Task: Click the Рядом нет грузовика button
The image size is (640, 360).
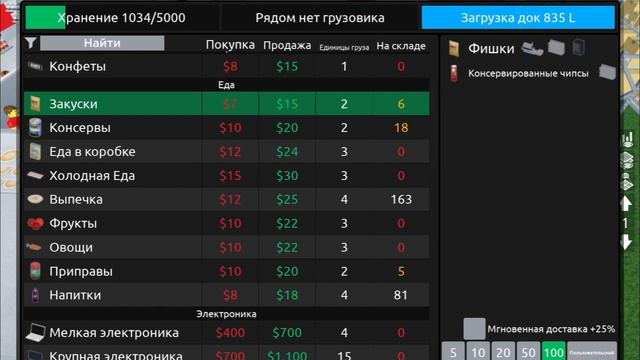Action: click(x=320, y=18)
